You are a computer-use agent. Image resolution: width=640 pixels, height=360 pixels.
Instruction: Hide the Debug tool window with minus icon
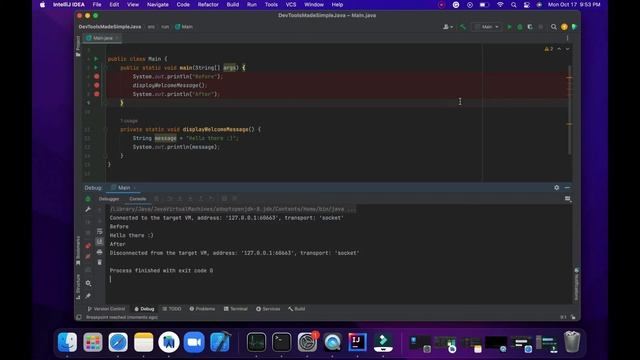(x=567, y=187)
